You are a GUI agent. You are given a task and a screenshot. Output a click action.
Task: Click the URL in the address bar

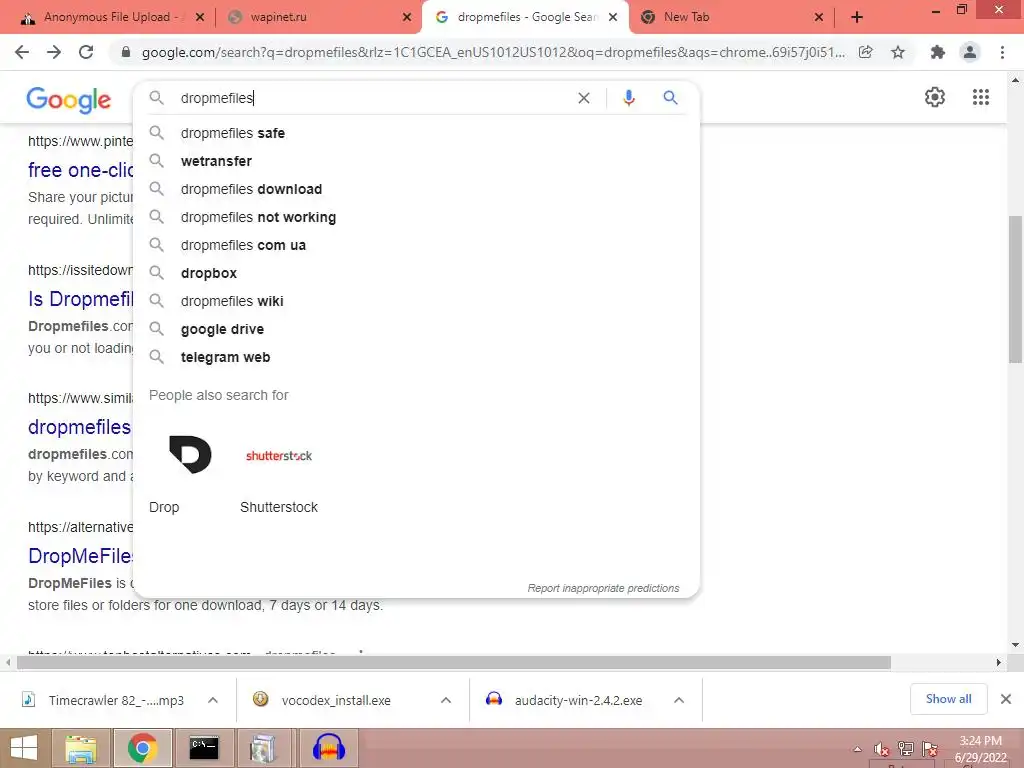(x=493, y=52)
